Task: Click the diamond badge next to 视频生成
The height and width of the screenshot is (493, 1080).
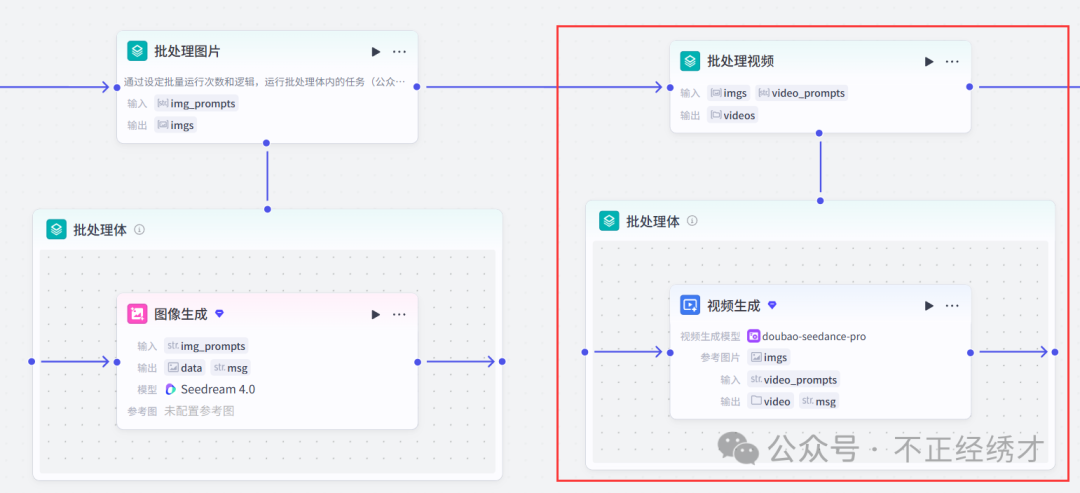Action: [x=772, y=305]
